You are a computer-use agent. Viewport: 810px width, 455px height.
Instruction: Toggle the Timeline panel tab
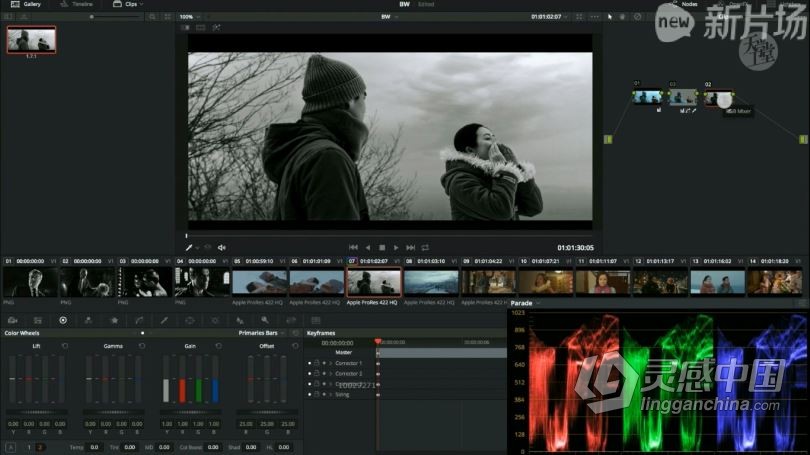point(76,4)
